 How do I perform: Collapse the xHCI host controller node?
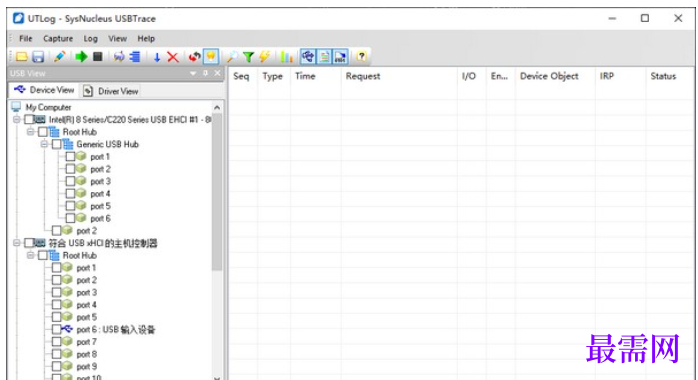click(x=17, y=243)
